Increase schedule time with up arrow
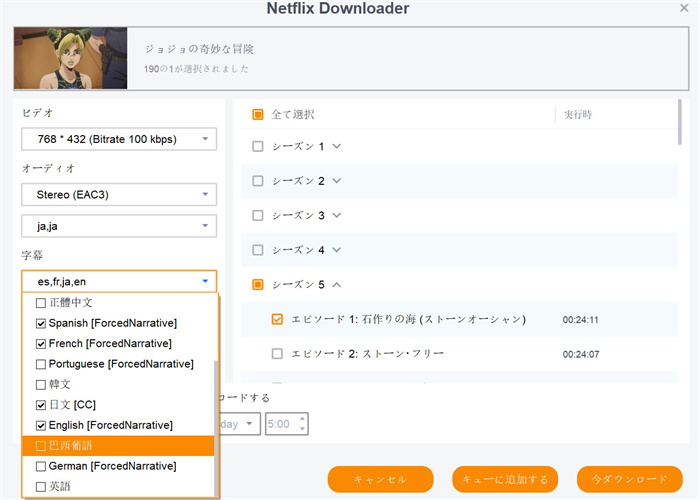 pos(302,419)
